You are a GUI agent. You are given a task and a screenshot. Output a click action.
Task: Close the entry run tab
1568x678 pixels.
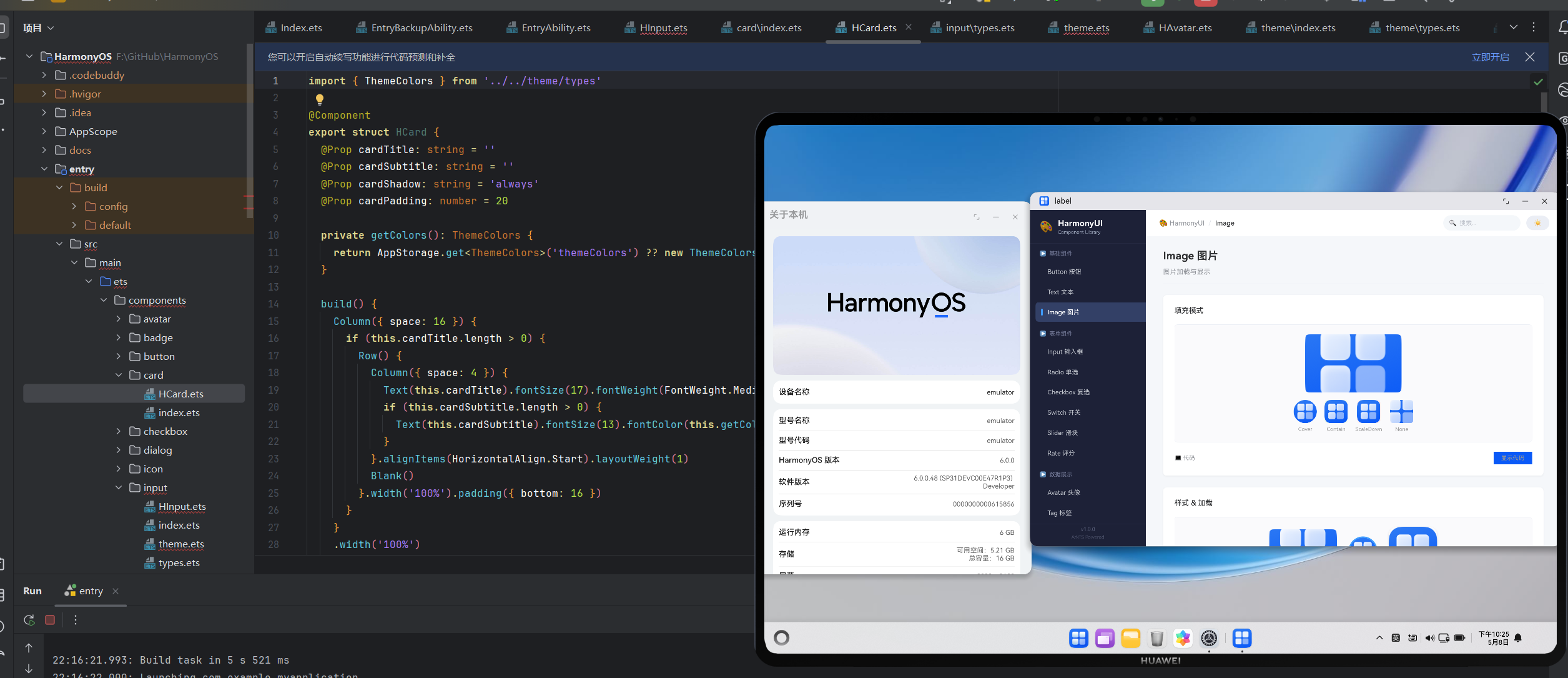pos(116,591)
